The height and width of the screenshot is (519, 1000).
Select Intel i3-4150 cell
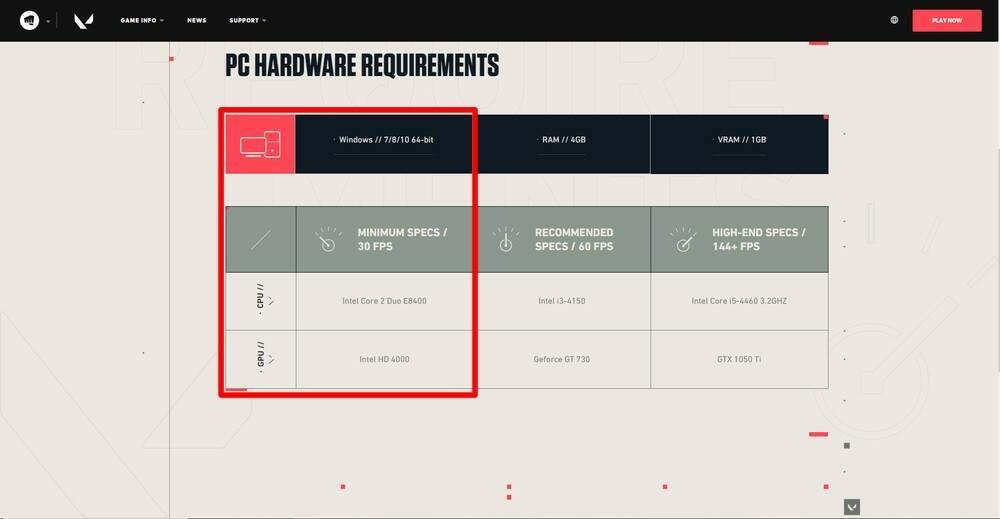(x=562, y=301)
